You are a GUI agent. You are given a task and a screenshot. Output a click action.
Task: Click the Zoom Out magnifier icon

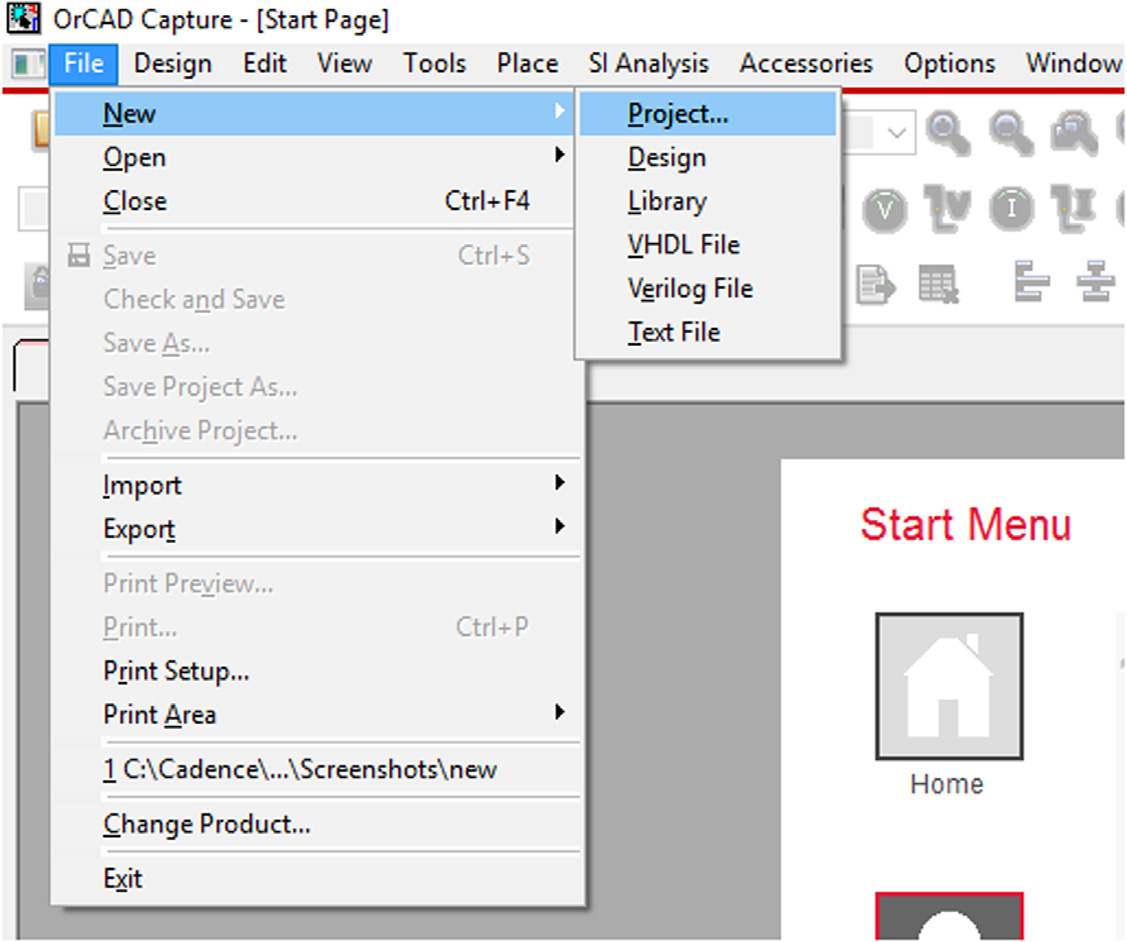coord(1010,131)
